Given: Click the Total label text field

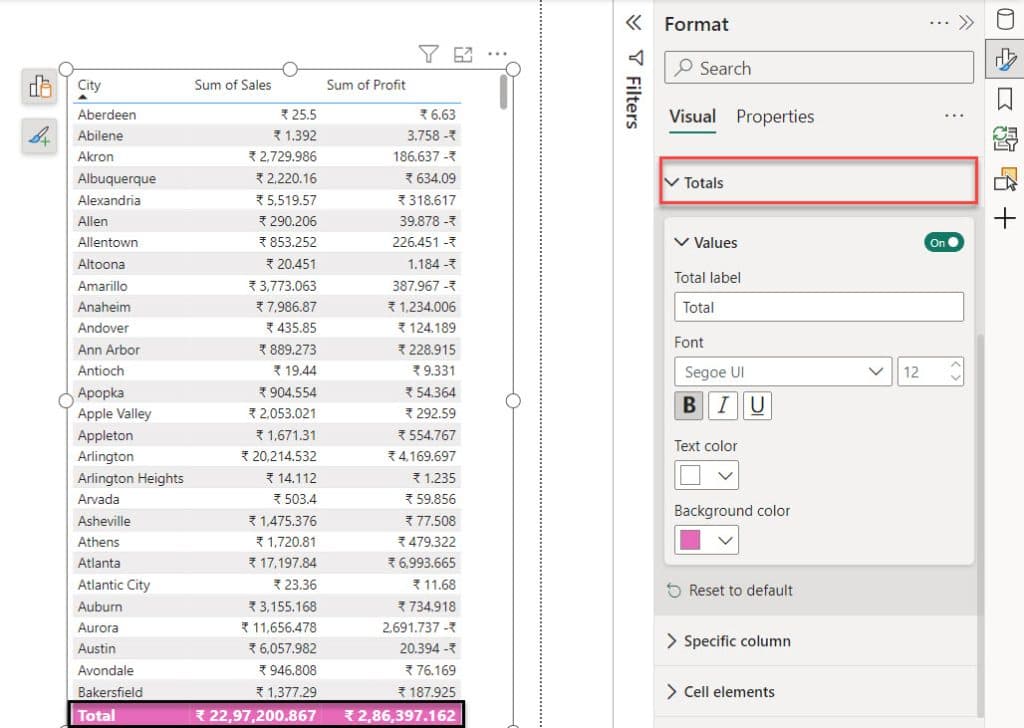Looking at the screenshot, I should (x=818, y=307).
